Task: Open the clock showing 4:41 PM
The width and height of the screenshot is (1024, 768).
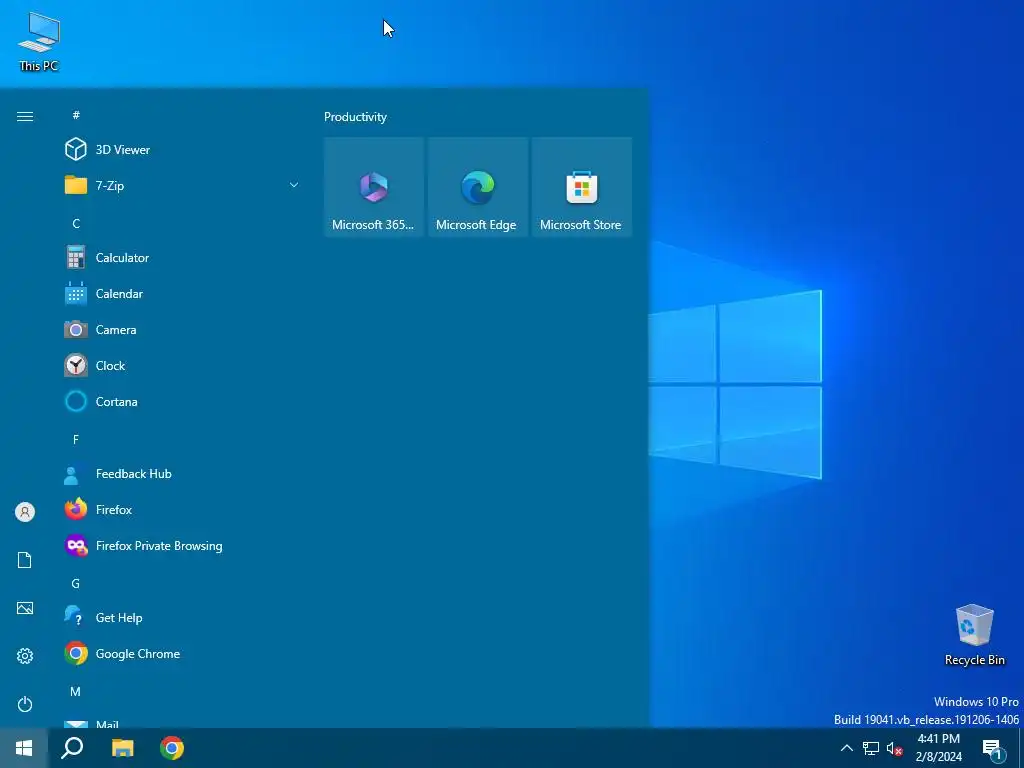Action: click(938, 748)
